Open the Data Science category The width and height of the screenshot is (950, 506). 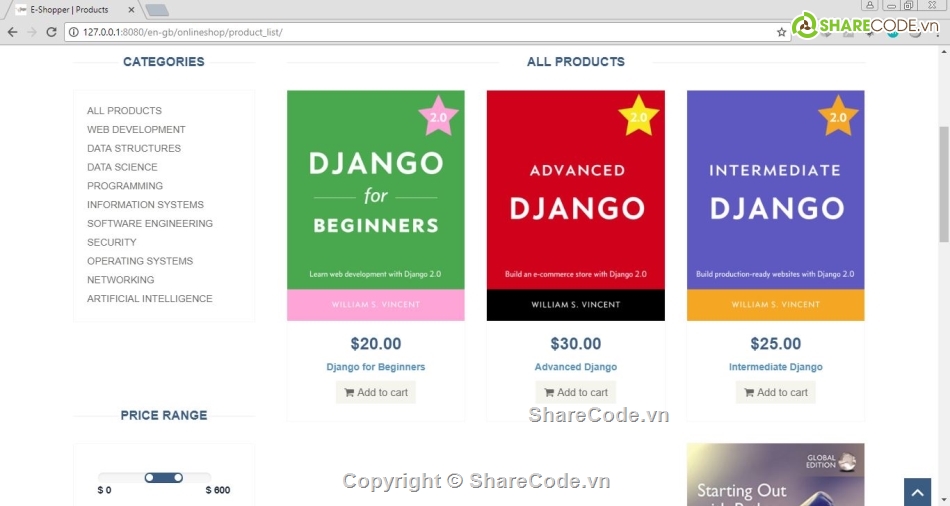pos(122,167)
